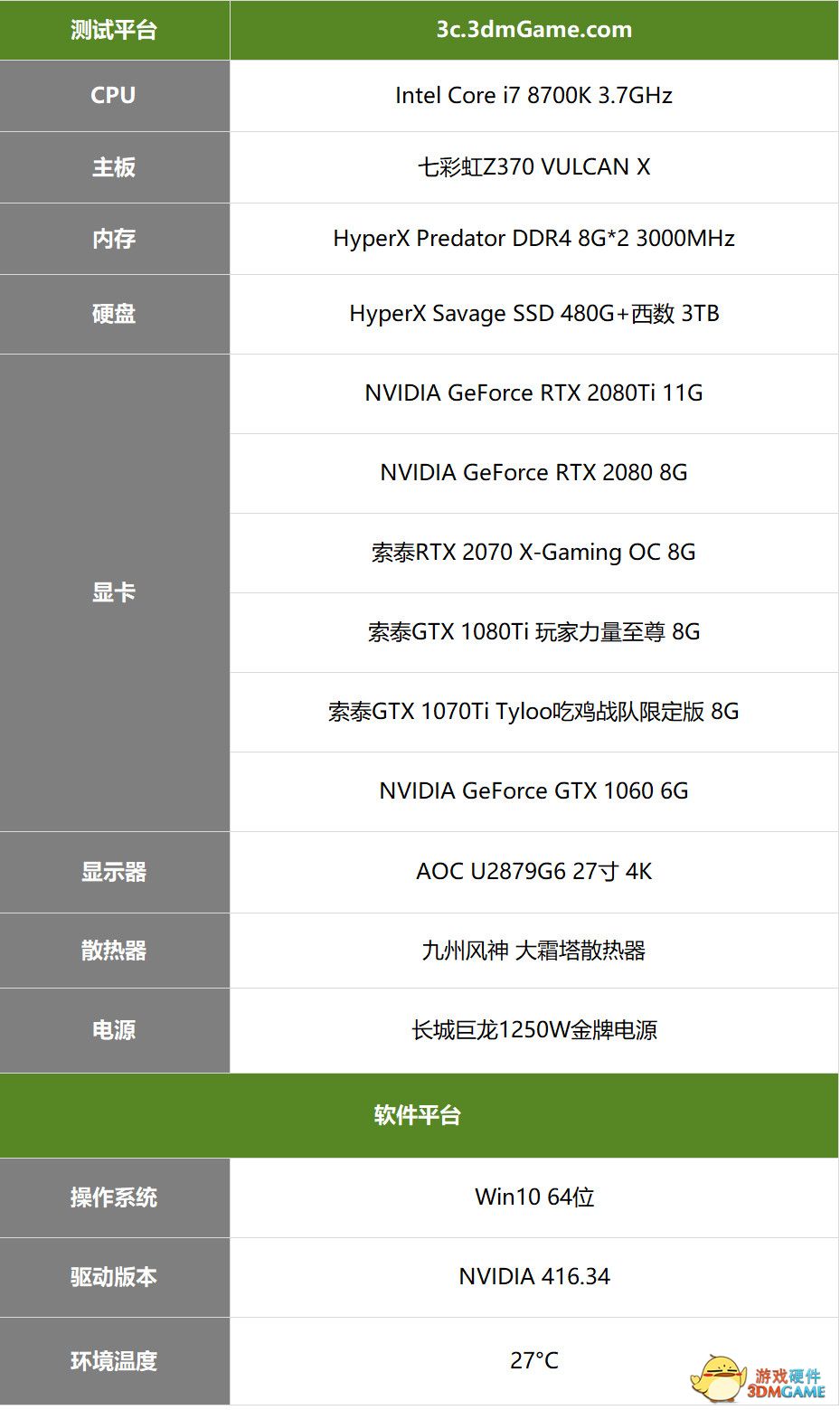Screen dimensions: 840x1410
Task: Select the 显示器 row label
Action: coord(115,873)
